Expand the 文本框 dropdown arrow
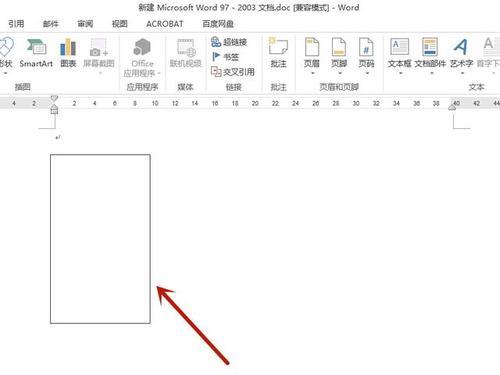500x375 pixels. point(400,73)
